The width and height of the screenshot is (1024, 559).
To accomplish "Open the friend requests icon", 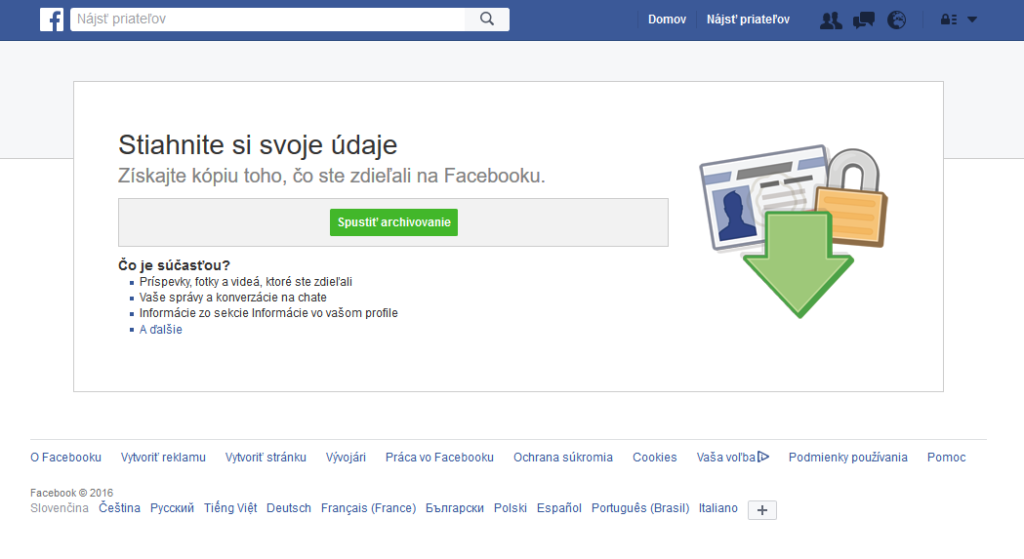I will (830, 20).
